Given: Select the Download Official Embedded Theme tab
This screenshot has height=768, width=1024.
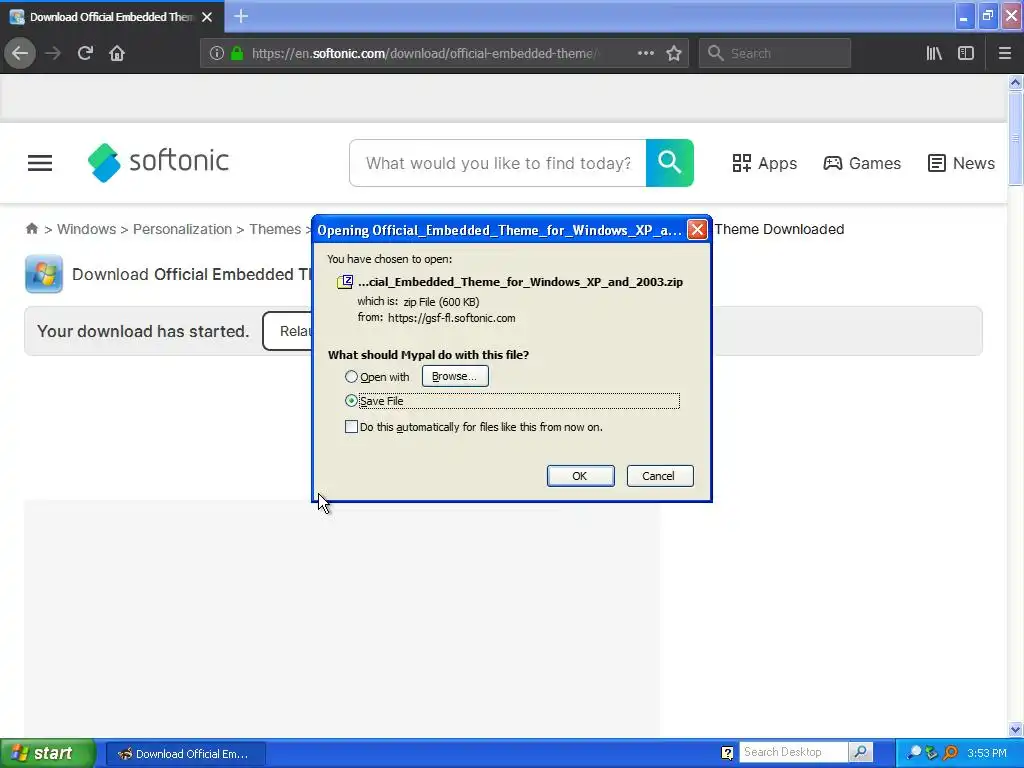Looking at the screenshot, I should [112, 16].
